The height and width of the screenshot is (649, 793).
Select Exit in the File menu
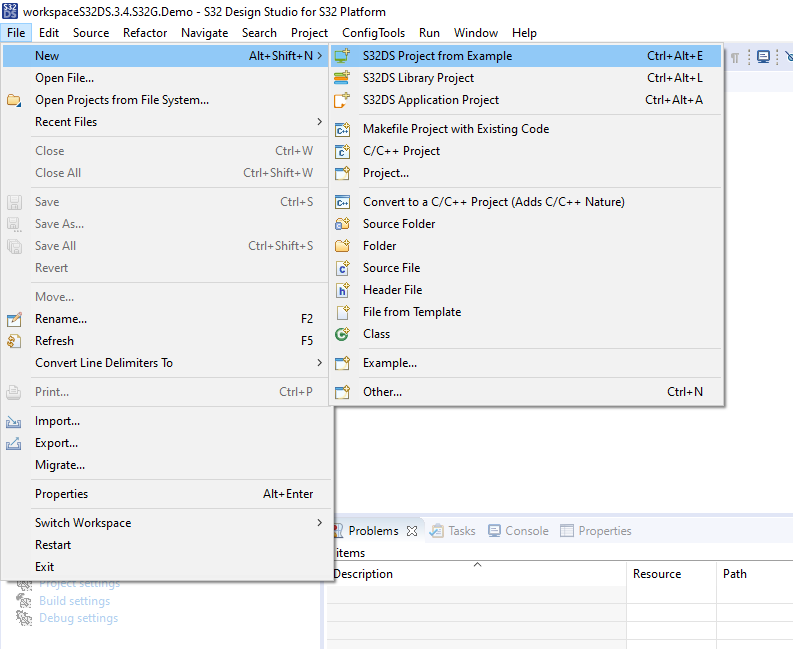click(x=166, y=567)
